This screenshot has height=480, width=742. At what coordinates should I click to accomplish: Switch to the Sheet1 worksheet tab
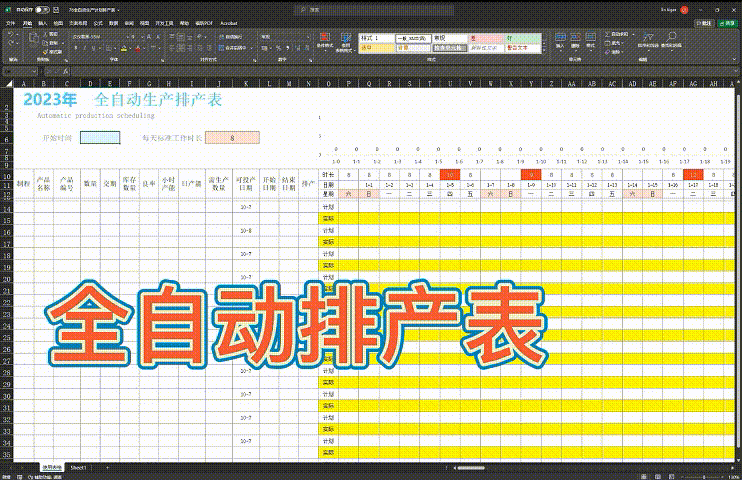[x=78, y=467]
